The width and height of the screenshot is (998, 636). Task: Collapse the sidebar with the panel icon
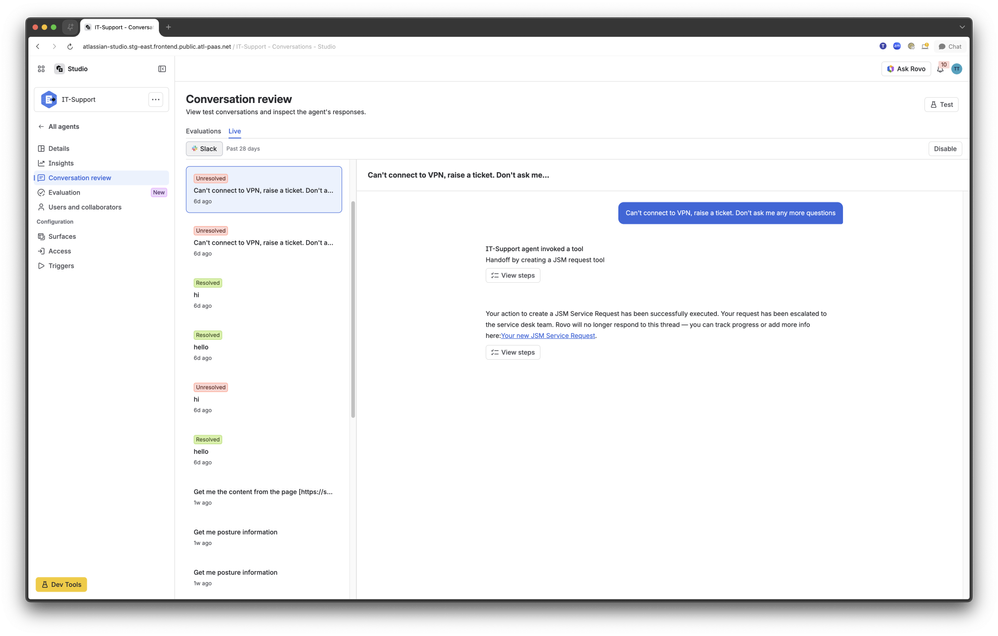click(x=162, y=69)
